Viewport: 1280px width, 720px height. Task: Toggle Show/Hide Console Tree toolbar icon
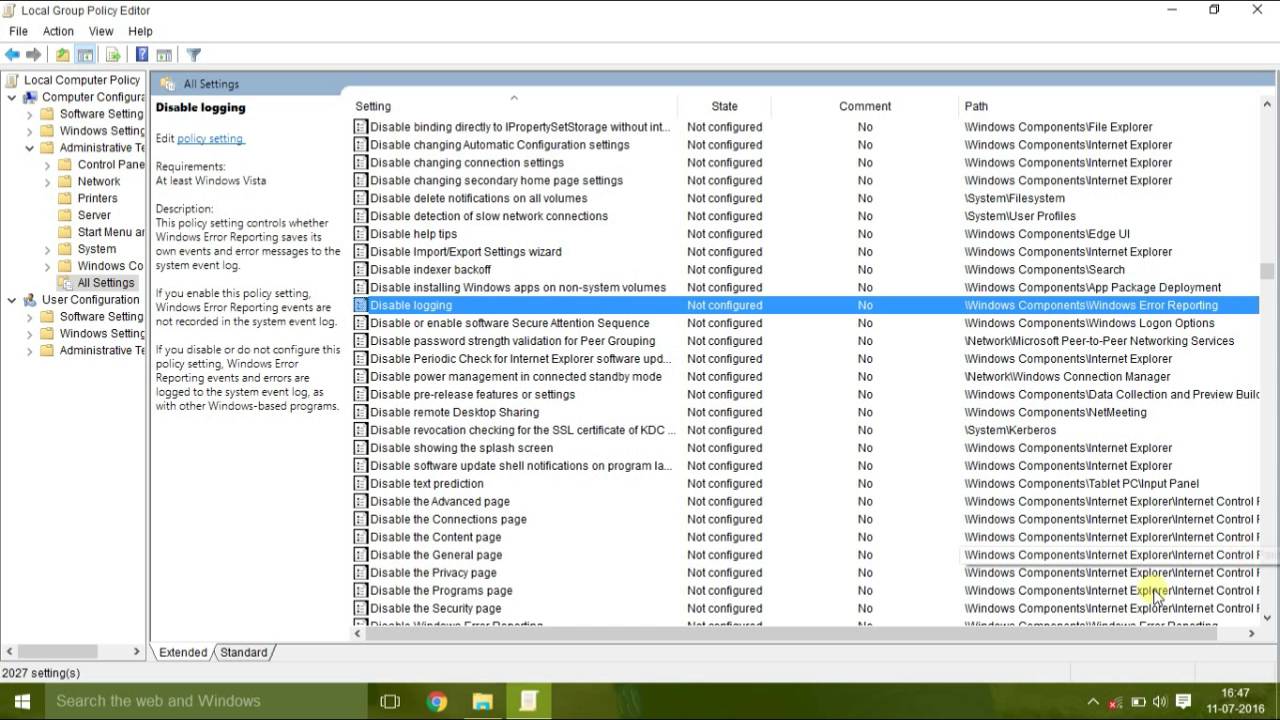click(85, 55)
